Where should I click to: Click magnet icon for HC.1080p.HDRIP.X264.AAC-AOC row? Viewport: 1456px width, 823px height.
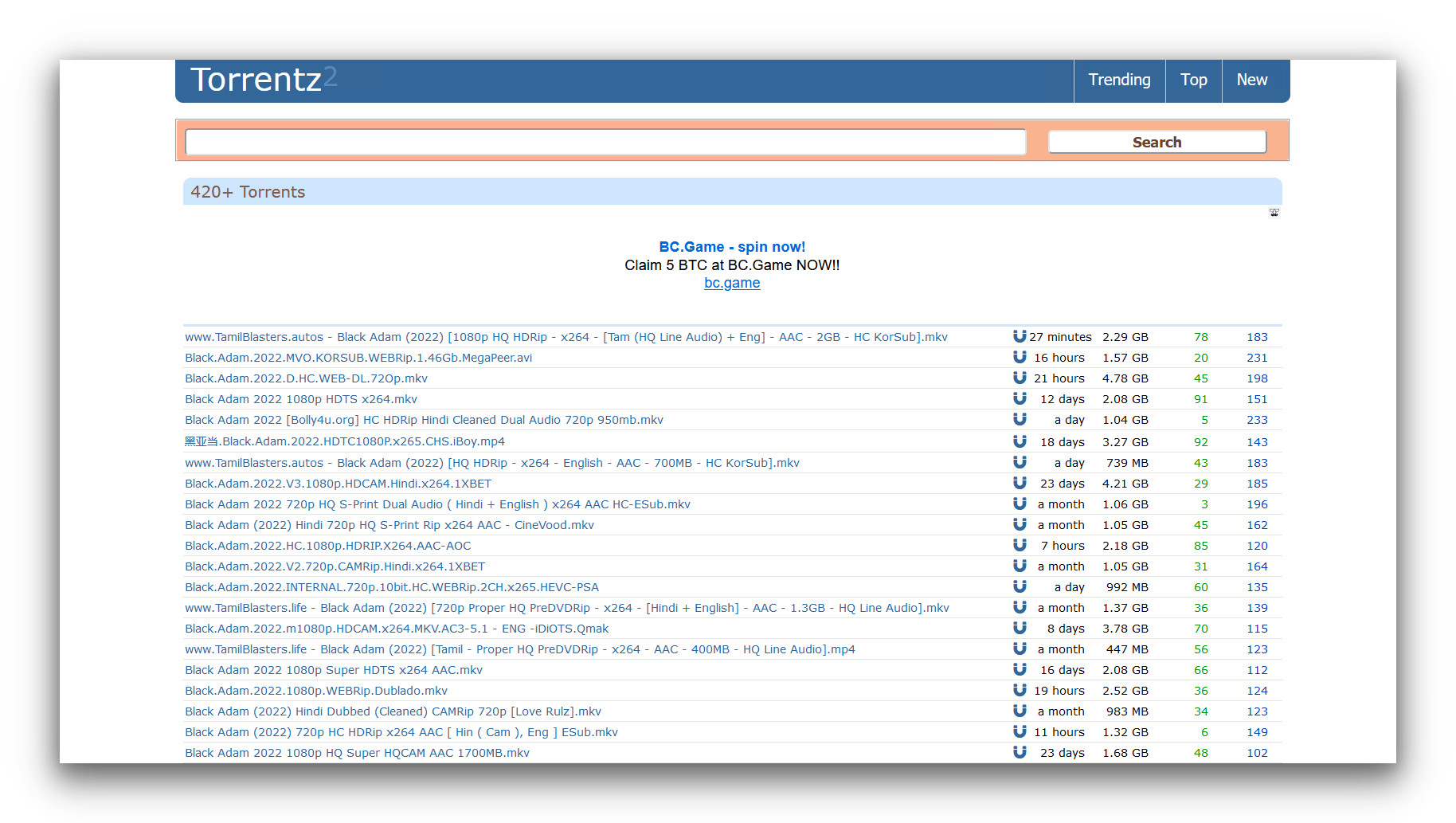(1020, 545)
